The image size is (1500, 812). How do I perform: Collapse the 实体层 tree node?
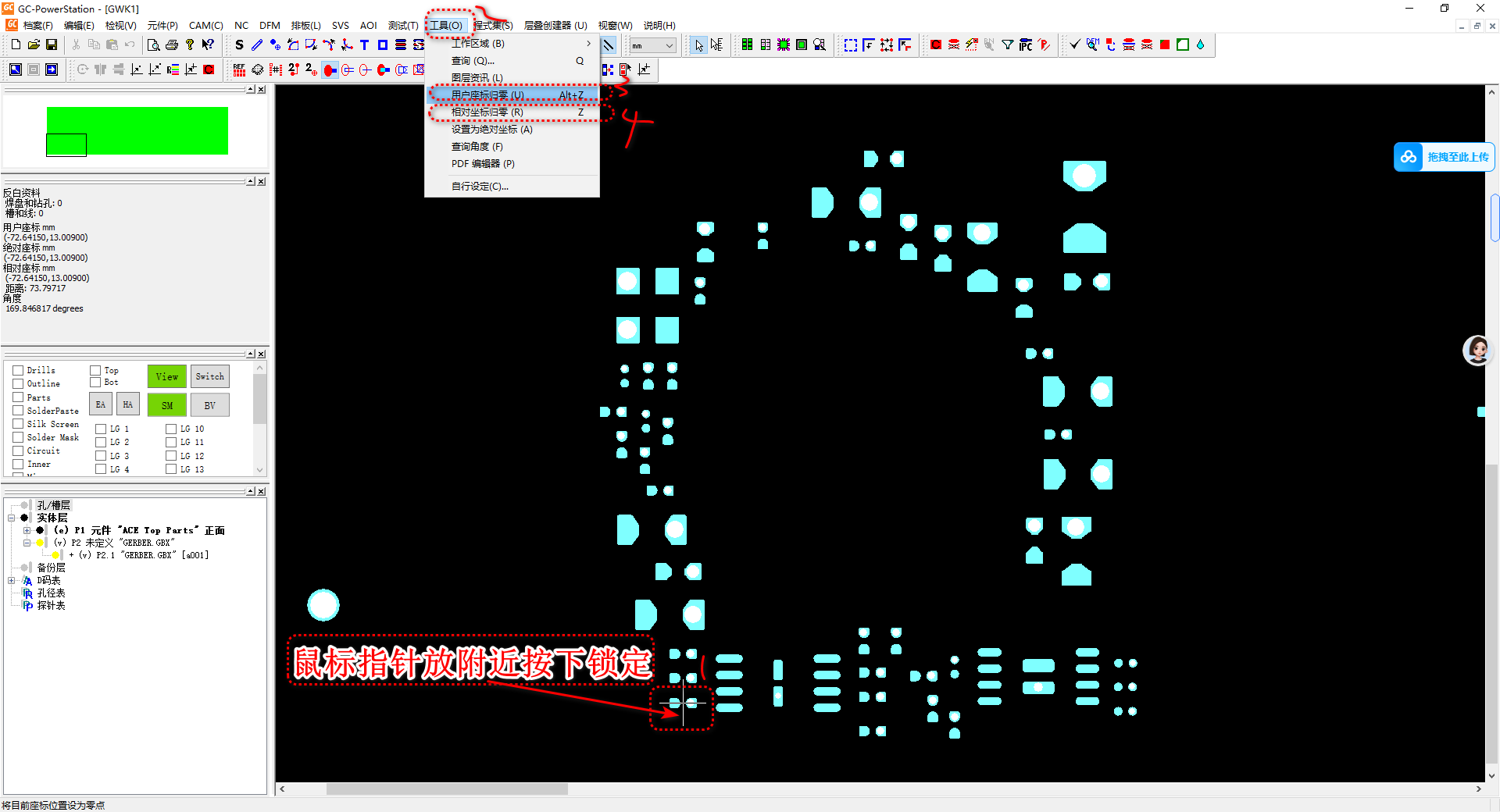click(12, 518)
